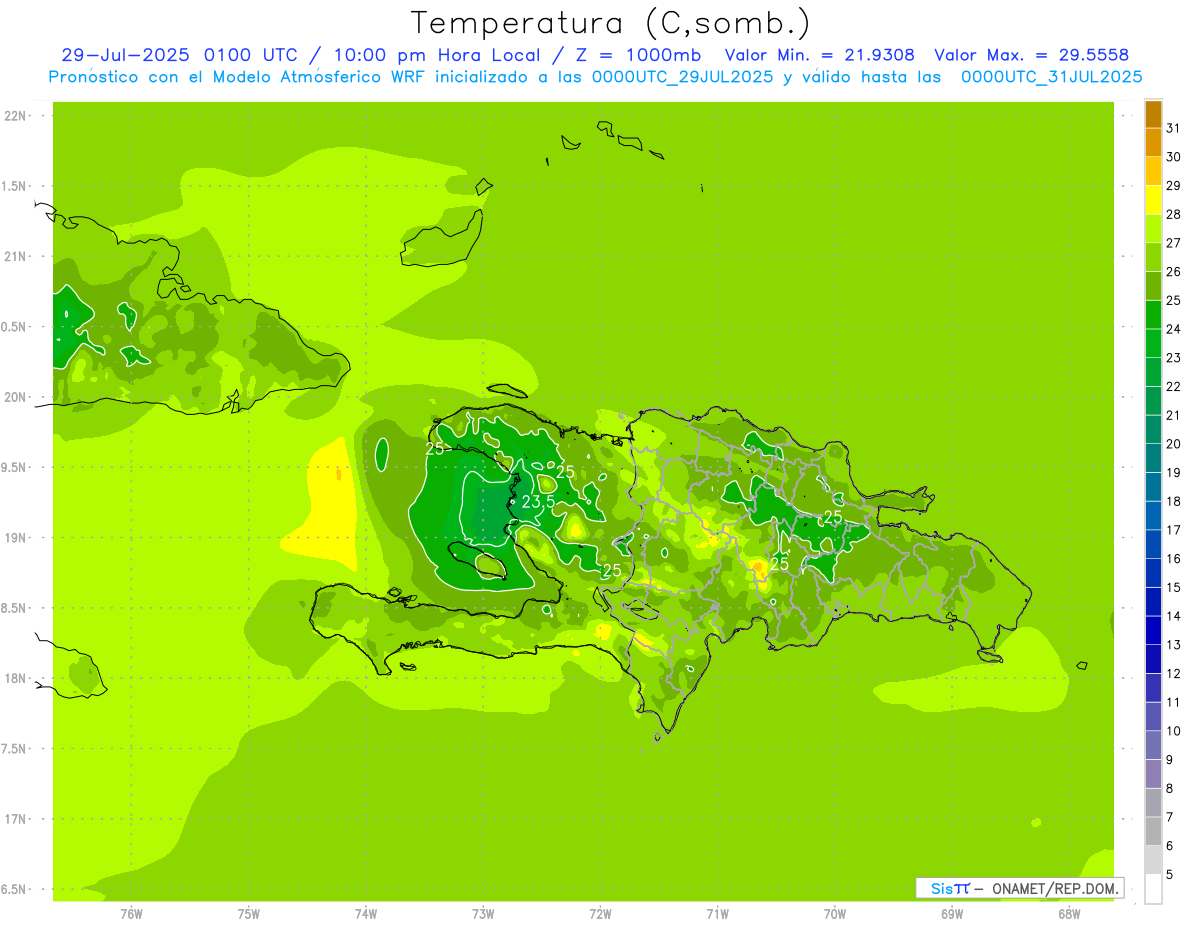Image resolution: width=1200 pixels, height=927 pixels.
Task: Click the legend value "30"
Action: click(1173, 157)
